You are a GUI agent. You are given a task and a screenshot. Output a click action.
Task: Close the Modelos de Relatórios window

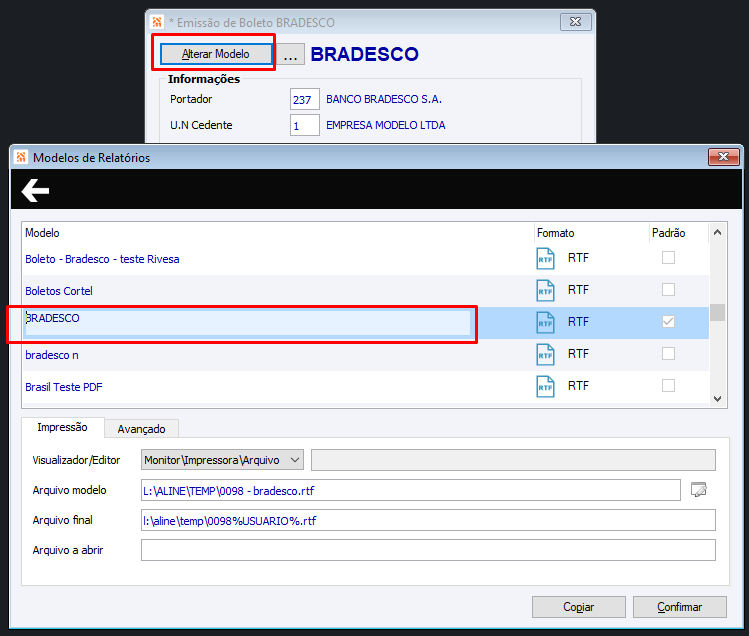pyautogui.click(x=723, y=157)
